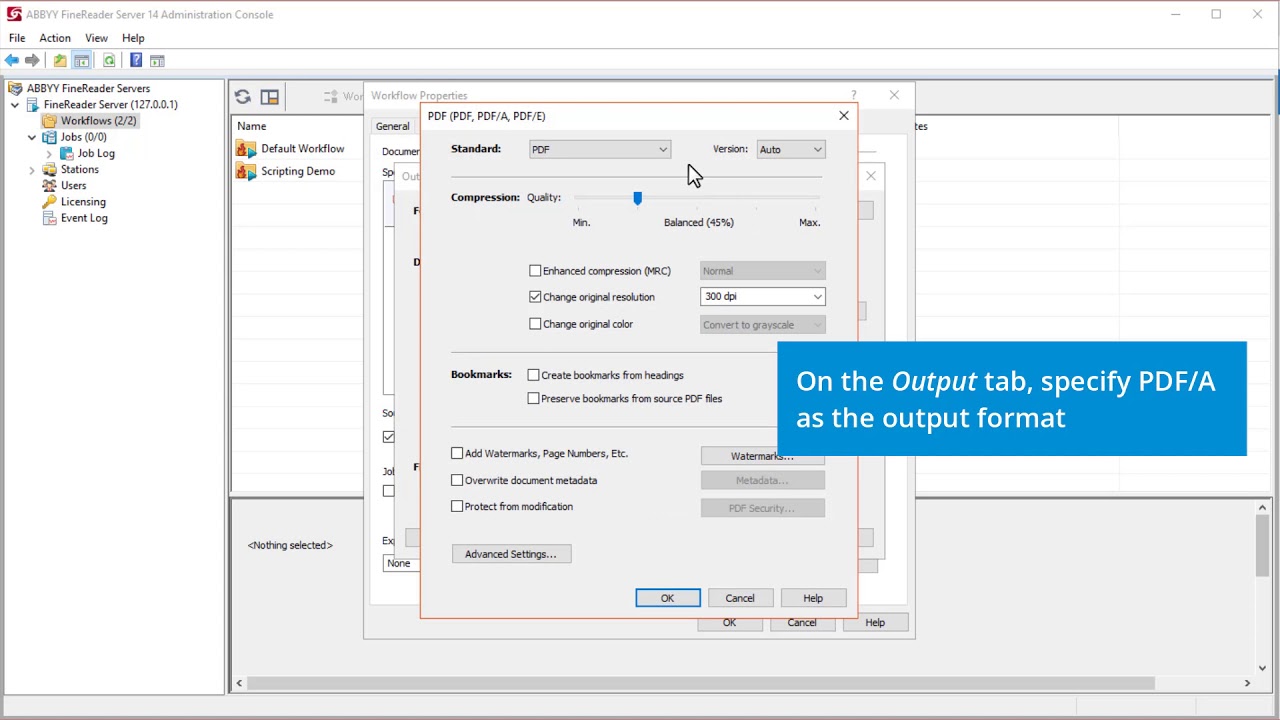Select the FineReader Server (127.0.0.1) icon
The image size is (1280, 720).
(x=32, y=104)
